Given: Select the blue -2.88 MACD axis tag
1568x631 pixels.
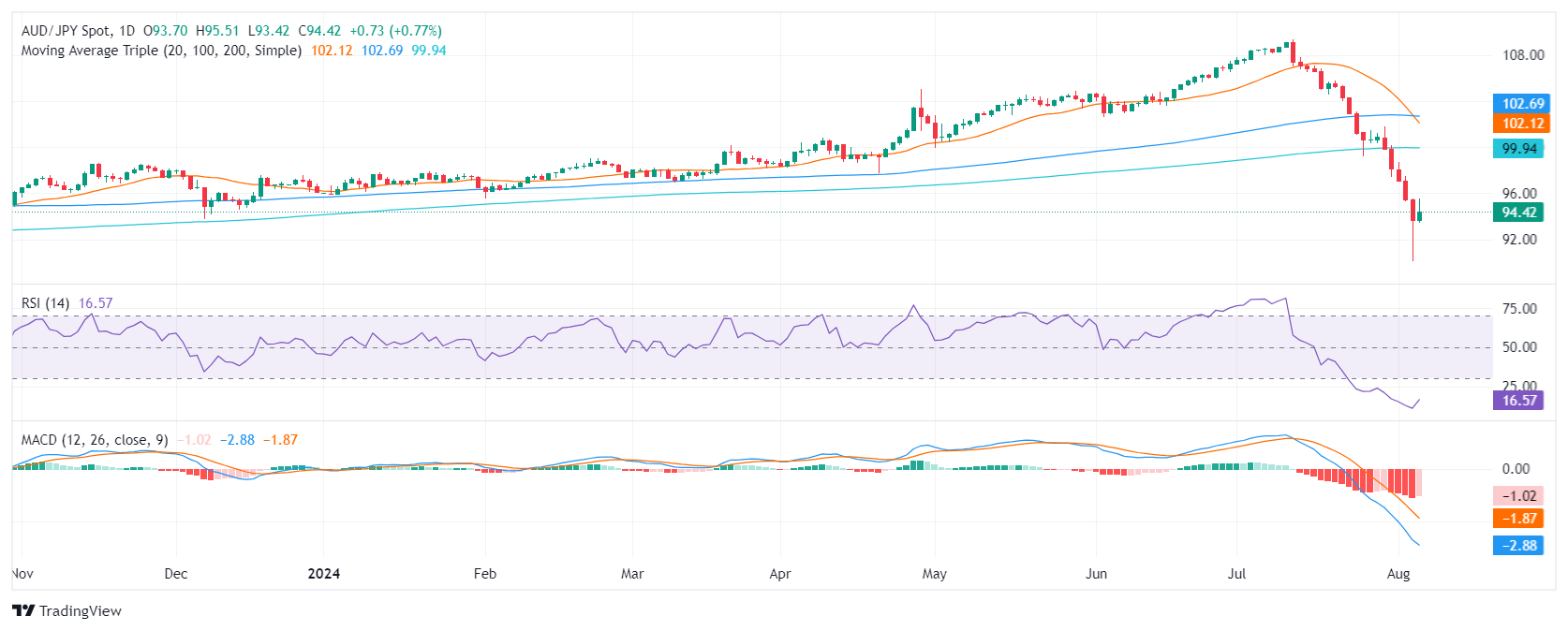Looking at the screenshot, I should point(1518,546).
